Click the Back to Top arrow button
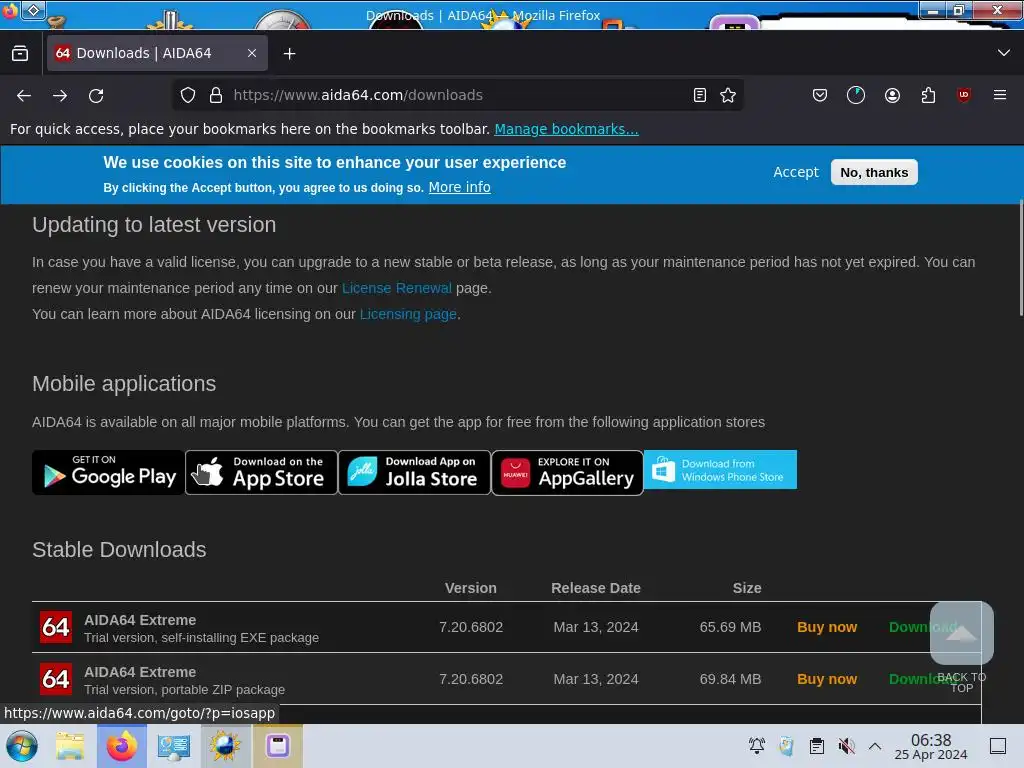The image size is (1024, 768). [961, 633]
